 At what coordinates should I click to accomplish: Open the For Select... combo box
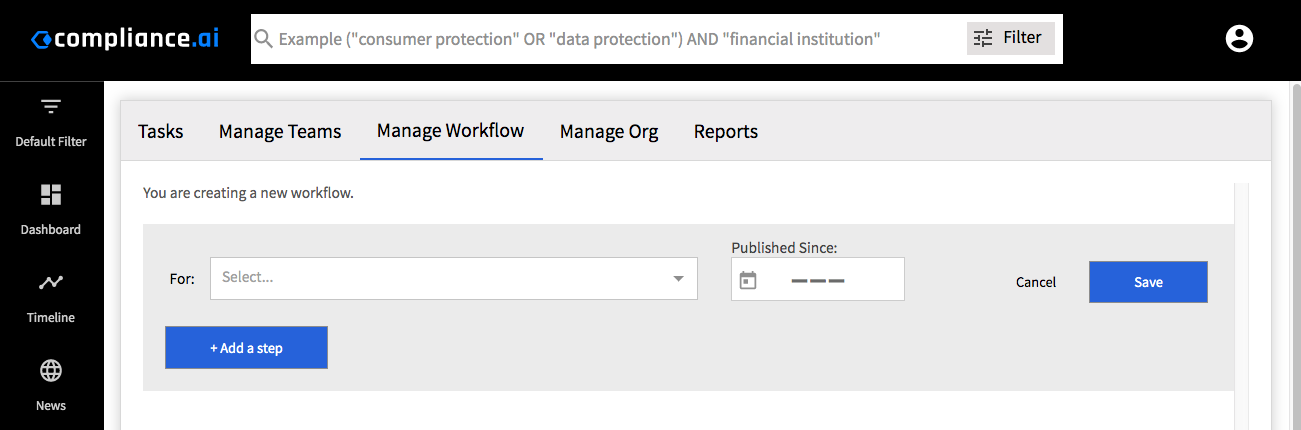(454, 278)
